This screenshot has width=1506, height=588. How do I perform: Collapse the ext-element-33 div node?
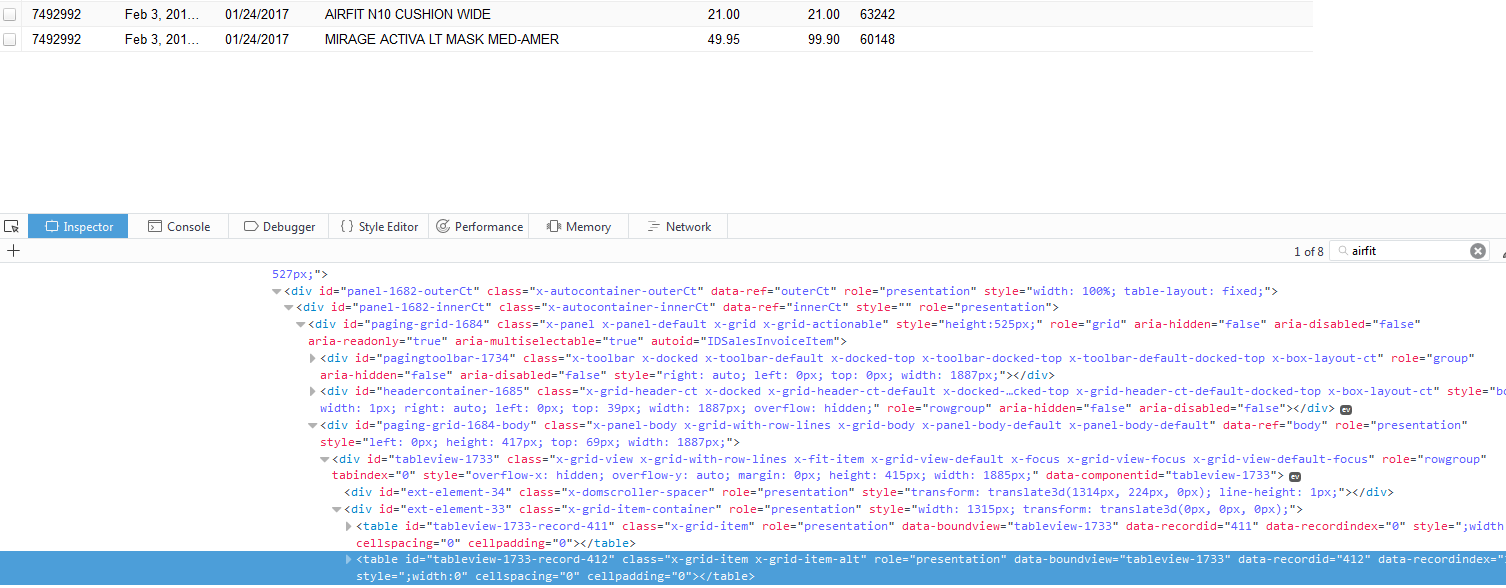[337, 509]
